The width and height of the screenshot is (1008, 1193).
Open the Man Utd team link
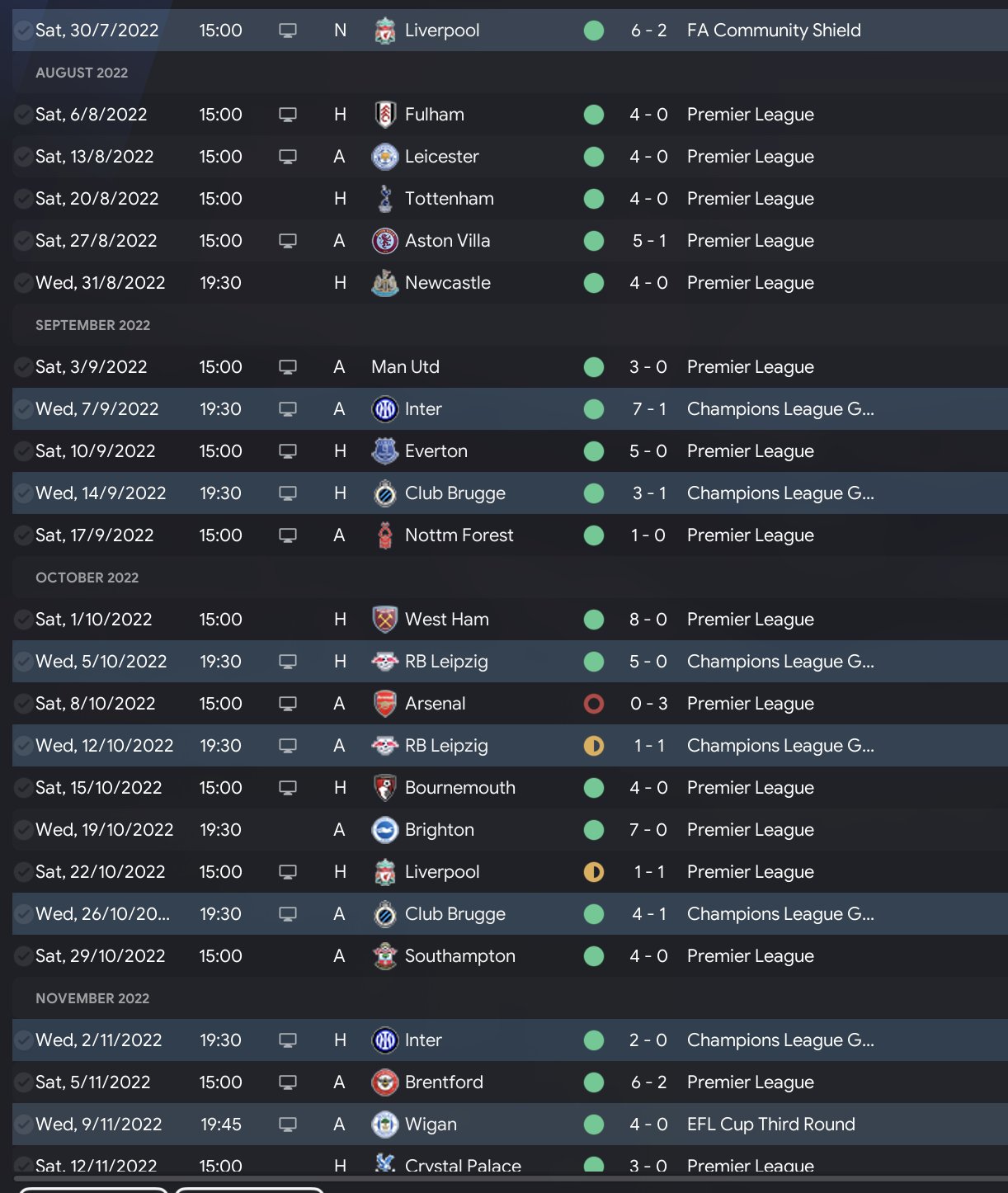[x=405, y=367]
